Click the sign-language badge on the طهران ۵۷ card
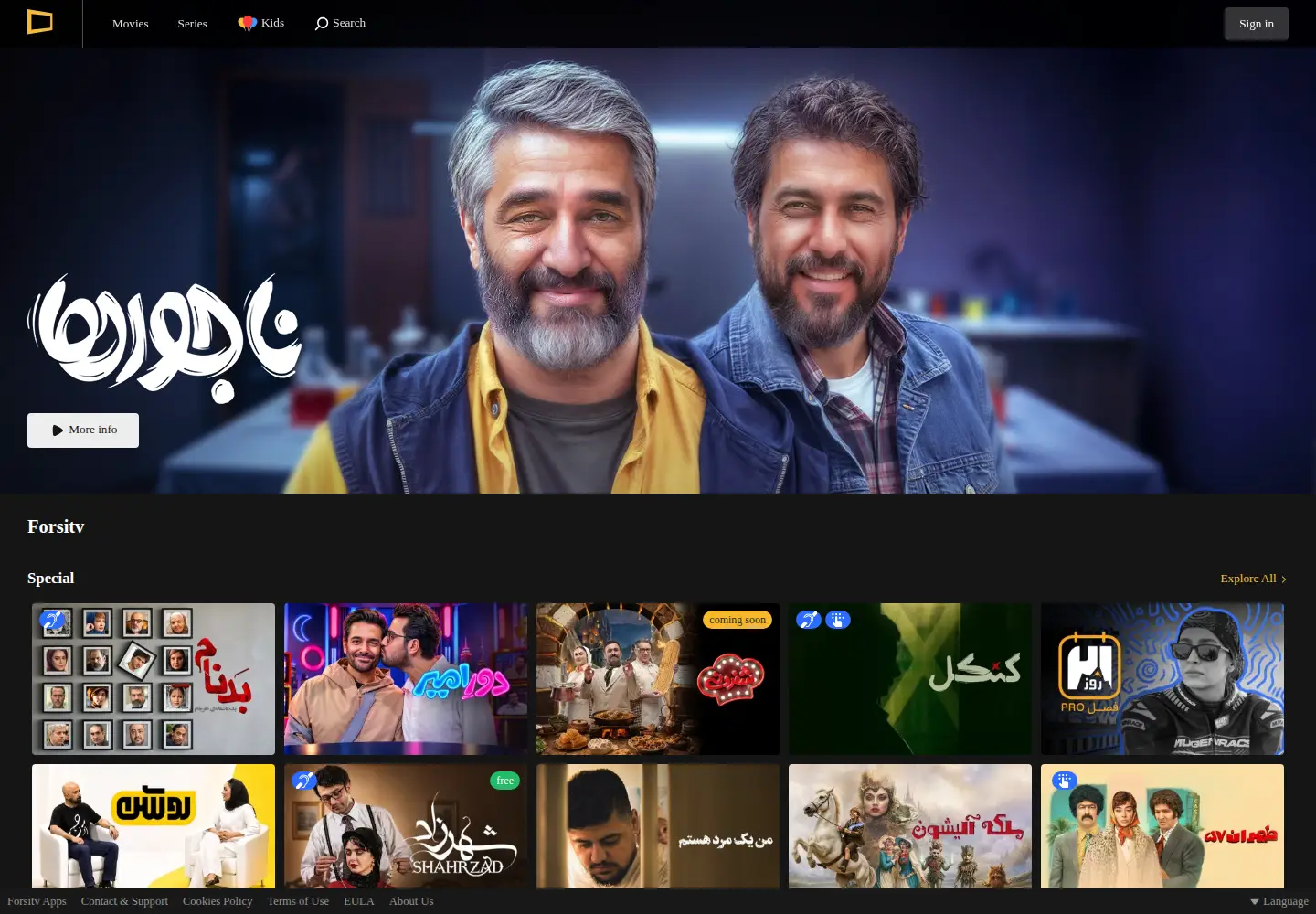The height and width of the screenshot is (914, 1316). tap(1065, 781)
